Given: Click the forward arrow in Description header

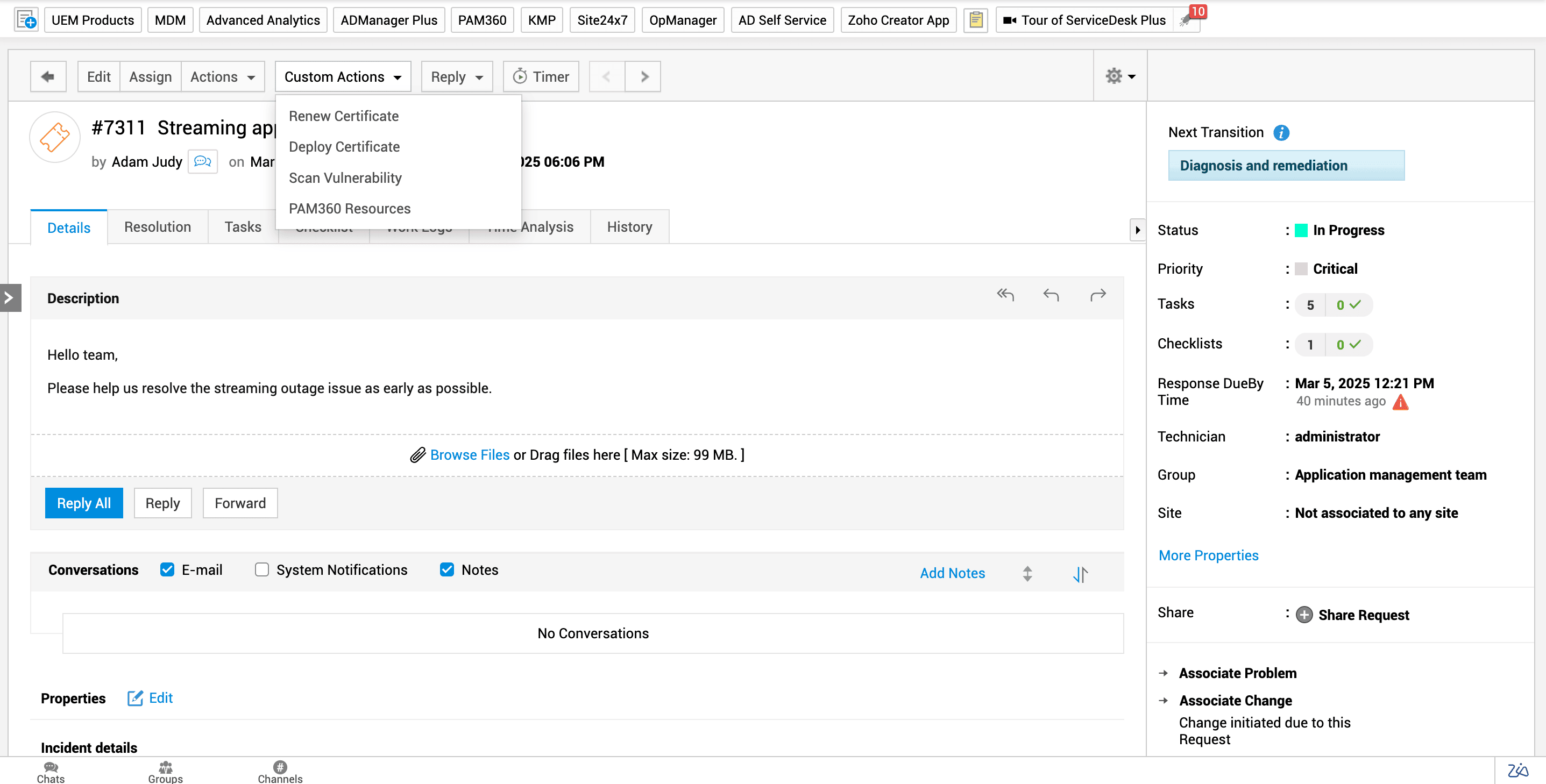Looking at the screenshot, I should click(x=1098, y=295).
